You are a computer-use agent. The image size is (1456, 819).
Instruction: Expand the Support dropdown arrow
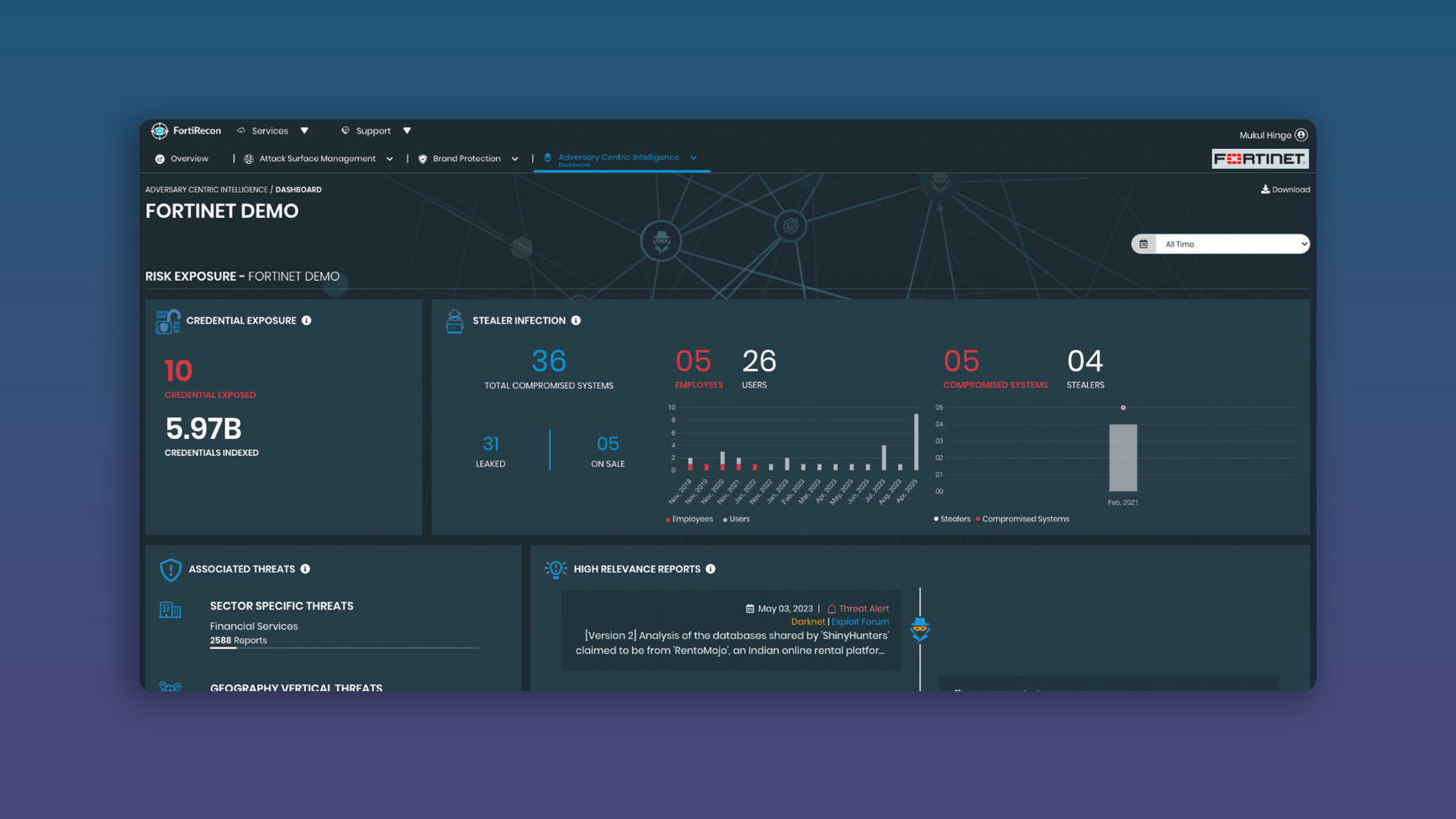[x=407, y=131]
